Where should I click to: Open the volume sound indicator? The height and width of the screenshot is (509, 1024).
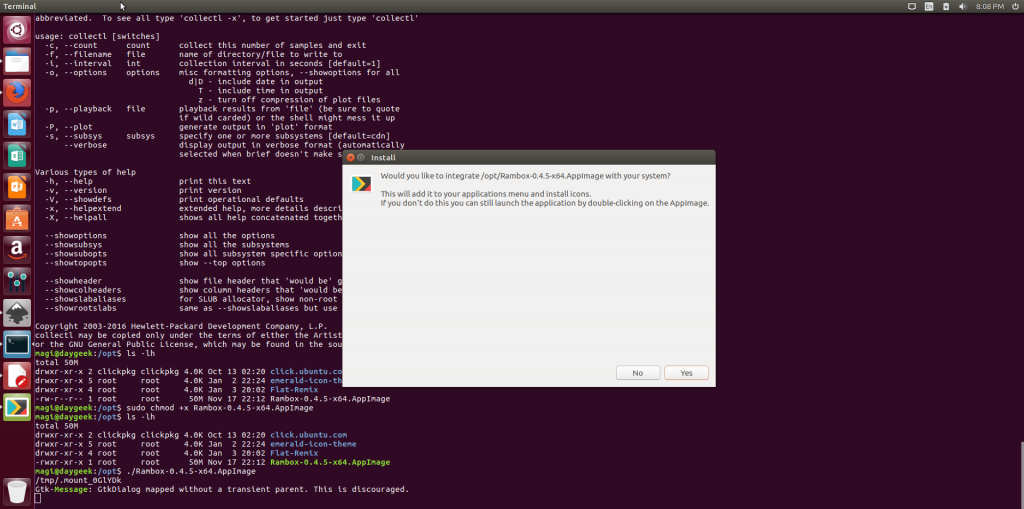[964, 6]
